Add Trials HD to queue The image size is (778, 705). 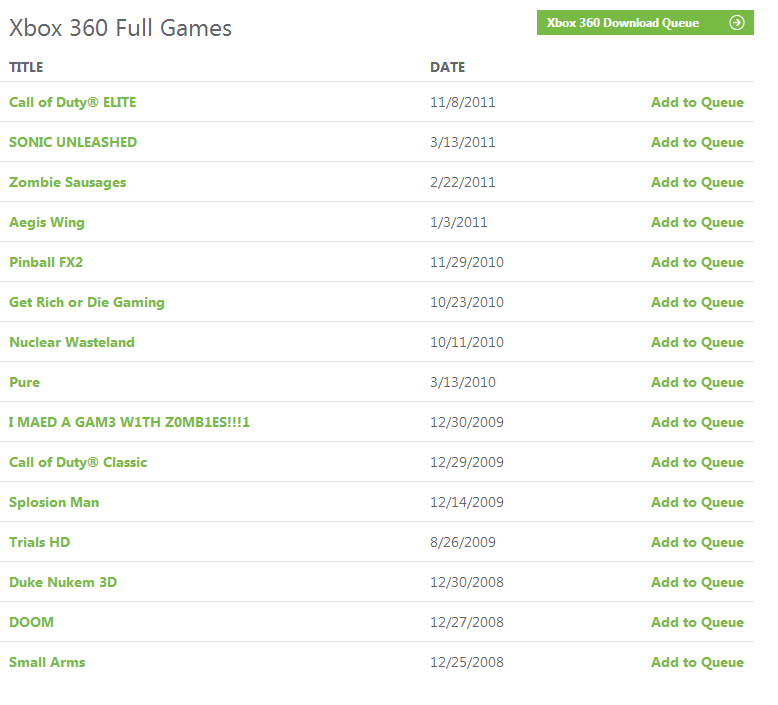point(697,542)
